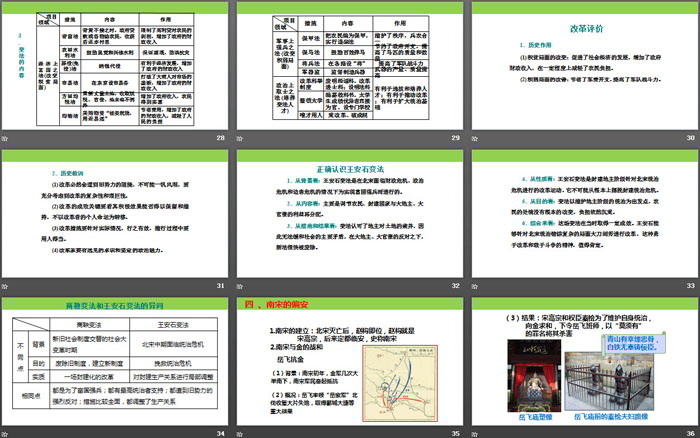This screenshot has height=438, width=700.
Task: Preview animations using star icon below slide 31
Action: pyautogui.click(x=8, y=285)
